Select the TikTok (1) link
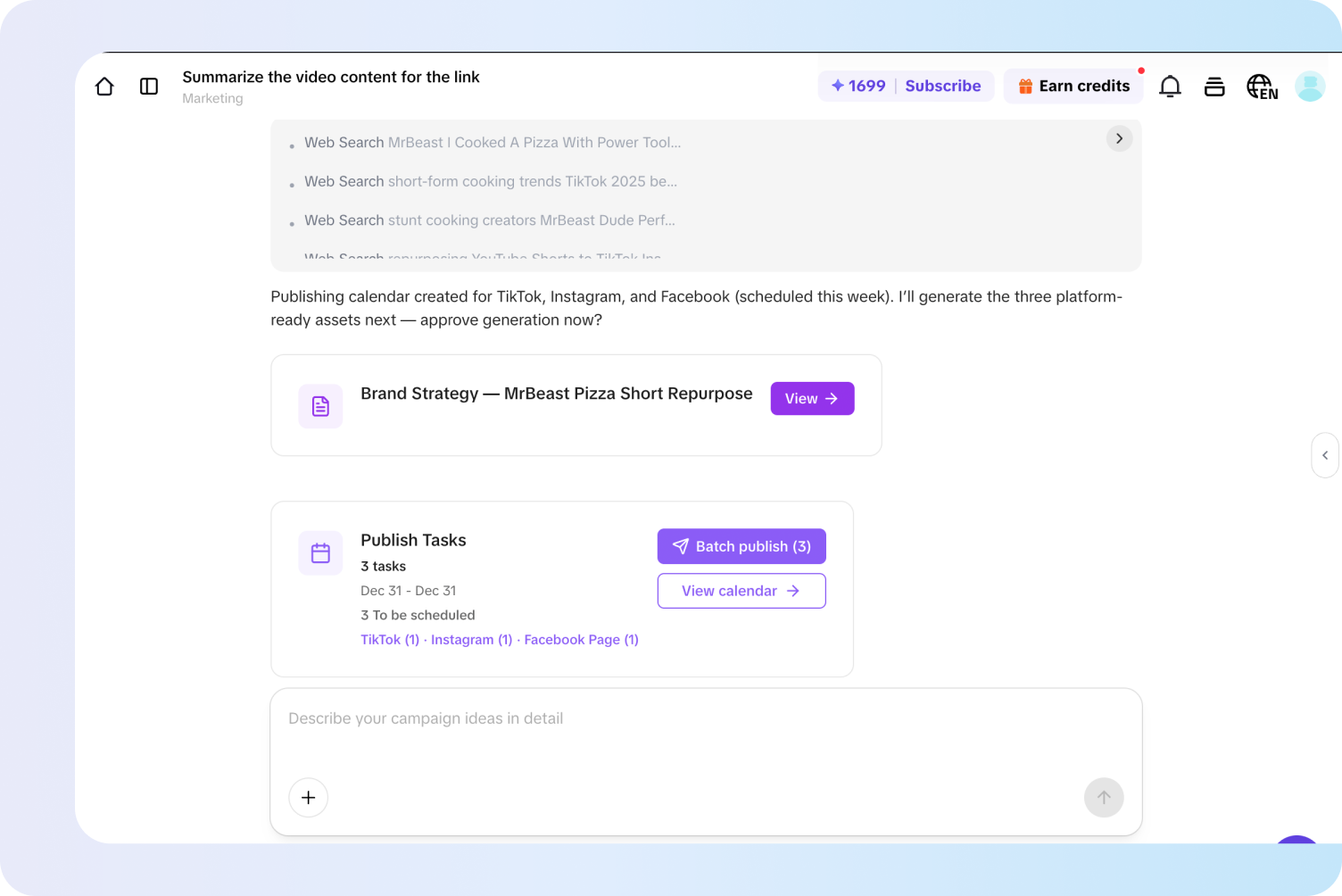Image resolution: width=1342 pixels, height=896 pixels. pos(390,640)
